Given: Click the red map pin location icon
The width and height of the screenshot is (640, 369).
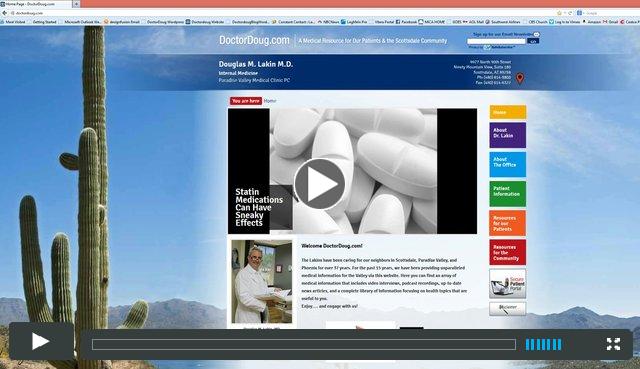Looking at the screenshot, I should (x=520, y=78).
